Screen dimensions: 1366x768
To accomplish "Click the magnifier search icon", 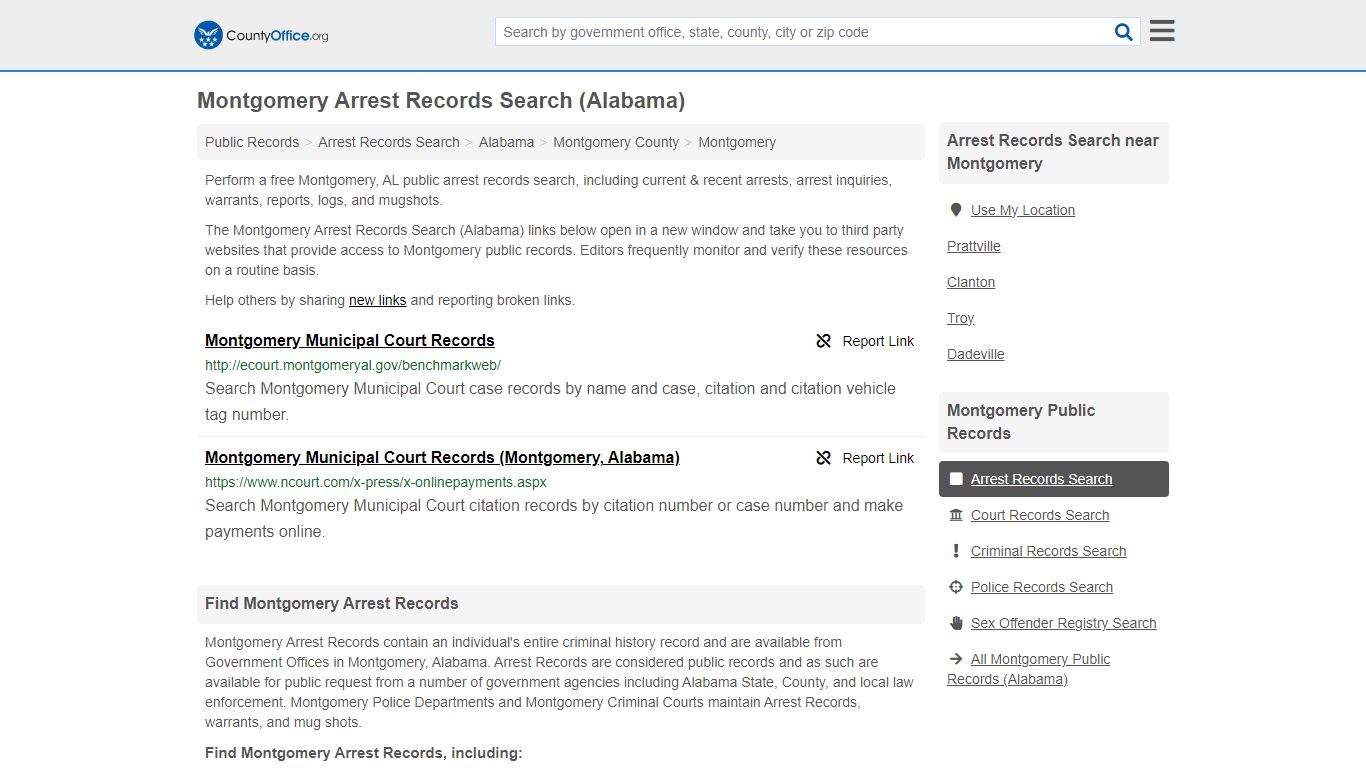I will 1124,32.
